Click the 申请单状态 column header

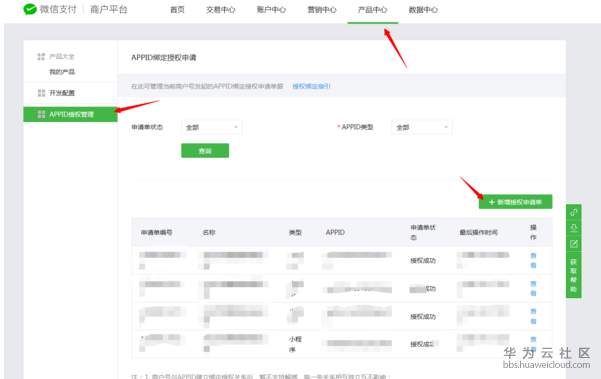tap(423, 232)
